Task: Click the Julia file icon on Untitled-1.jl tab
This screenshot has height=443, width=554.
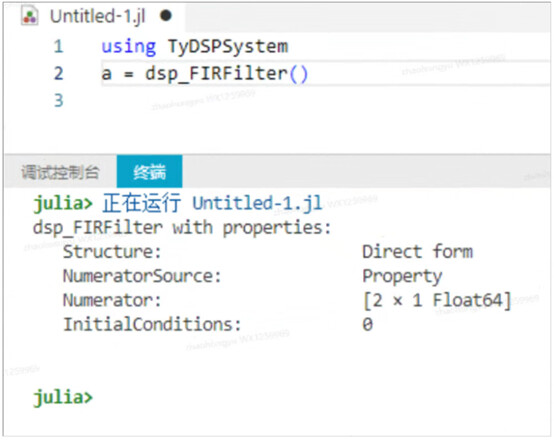Action: pos(30,16)
